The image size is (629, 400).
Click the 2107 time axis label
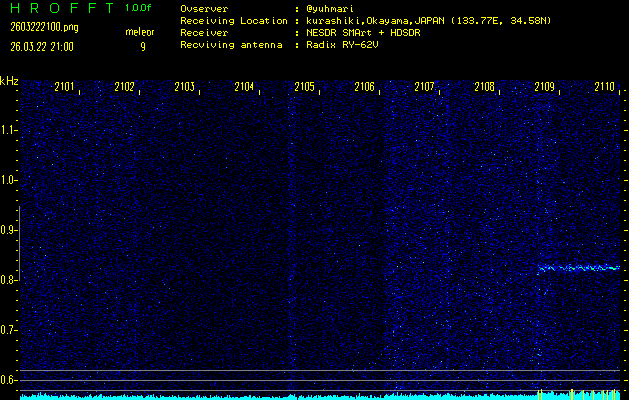(424, 87)
